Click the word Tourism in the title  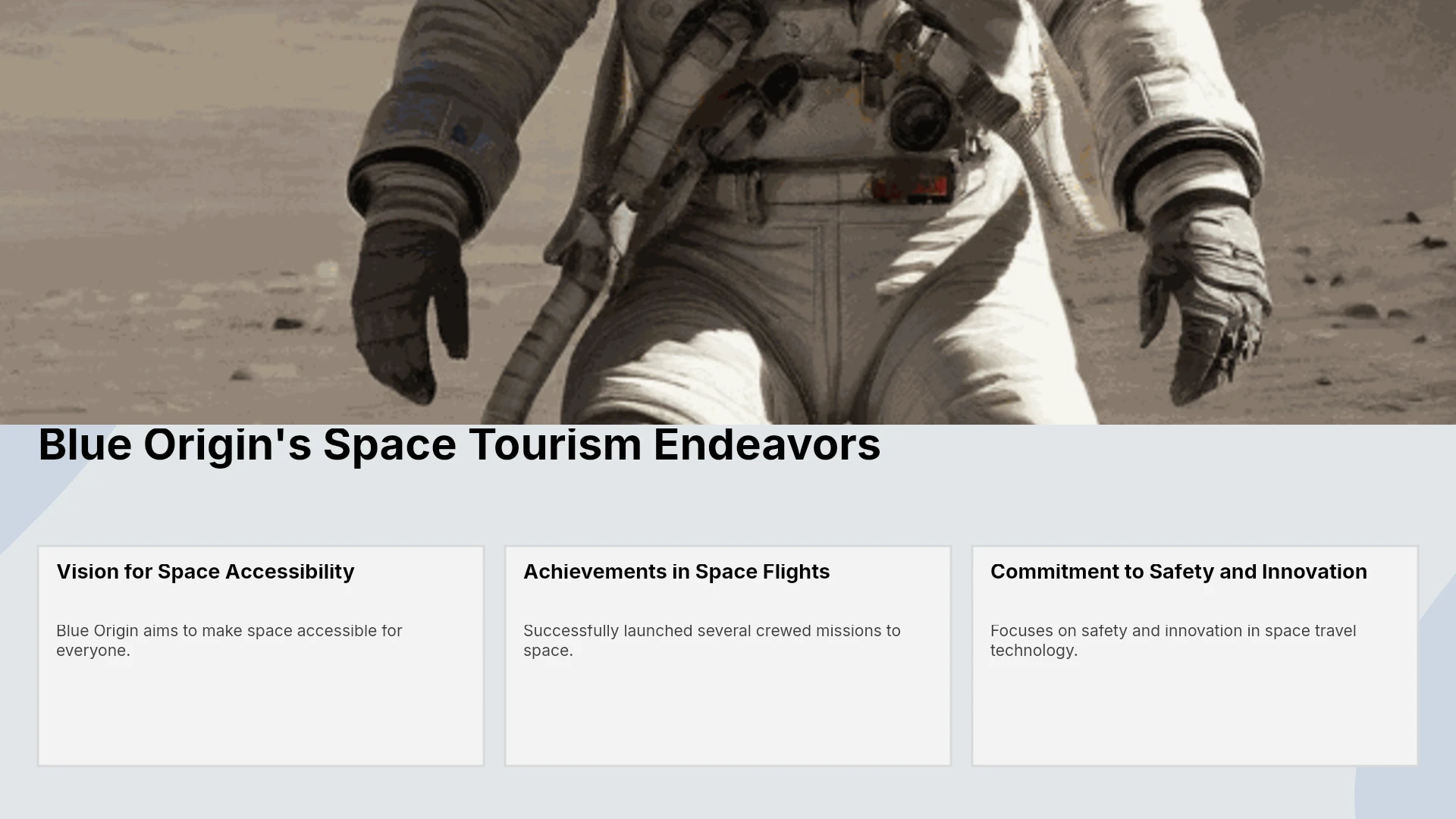tap(555, 444)
